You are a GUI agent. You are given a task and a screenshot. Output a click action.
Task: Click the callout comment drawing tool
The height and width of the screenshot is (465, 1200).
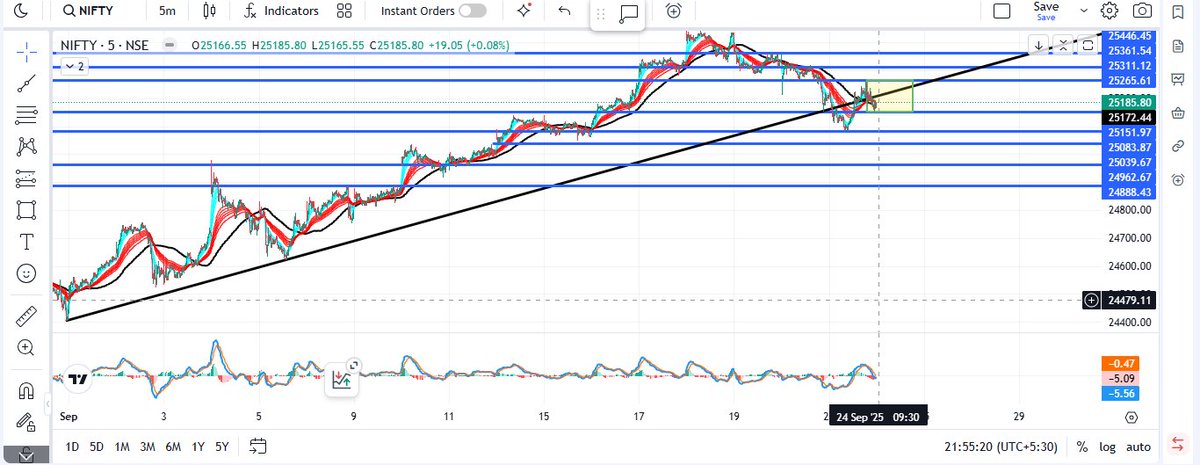[x=629, y=14]
